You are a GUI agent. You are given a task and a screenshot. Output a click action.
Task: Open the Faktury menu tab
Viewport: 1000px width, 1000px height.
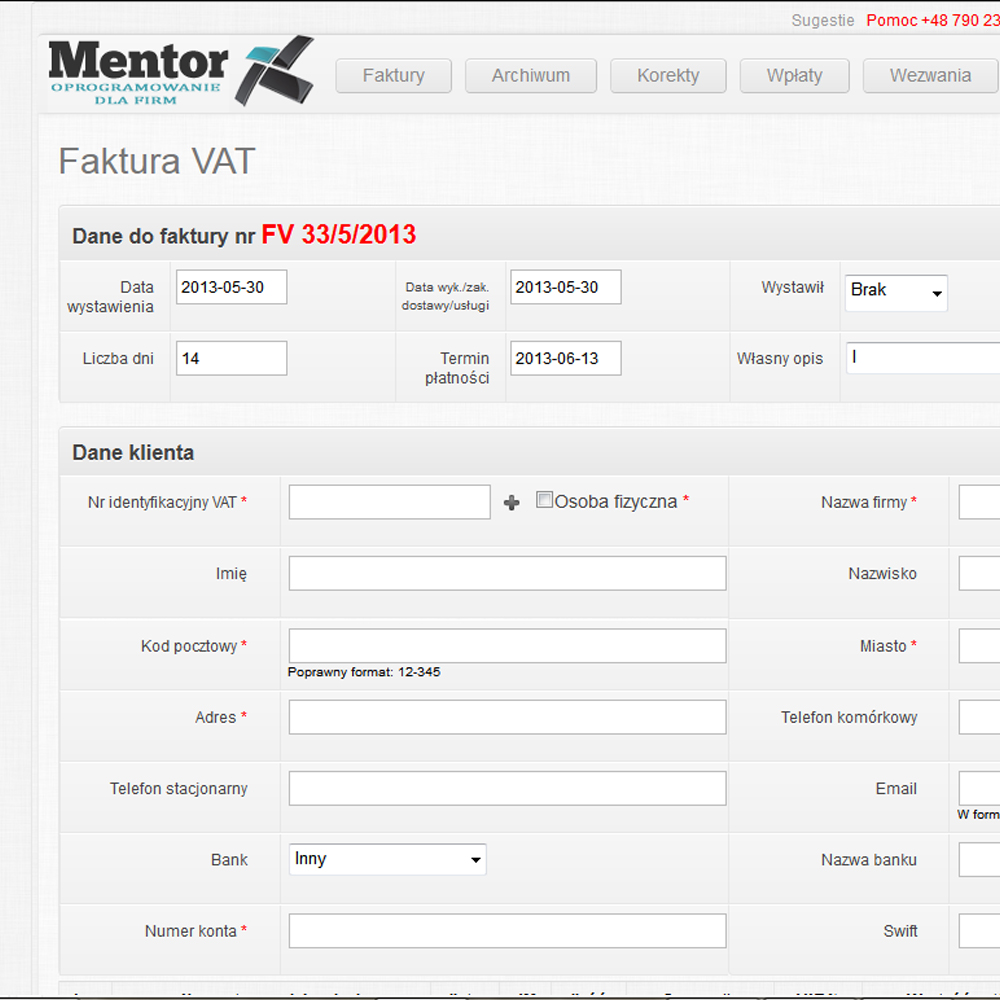click(393, 76)
